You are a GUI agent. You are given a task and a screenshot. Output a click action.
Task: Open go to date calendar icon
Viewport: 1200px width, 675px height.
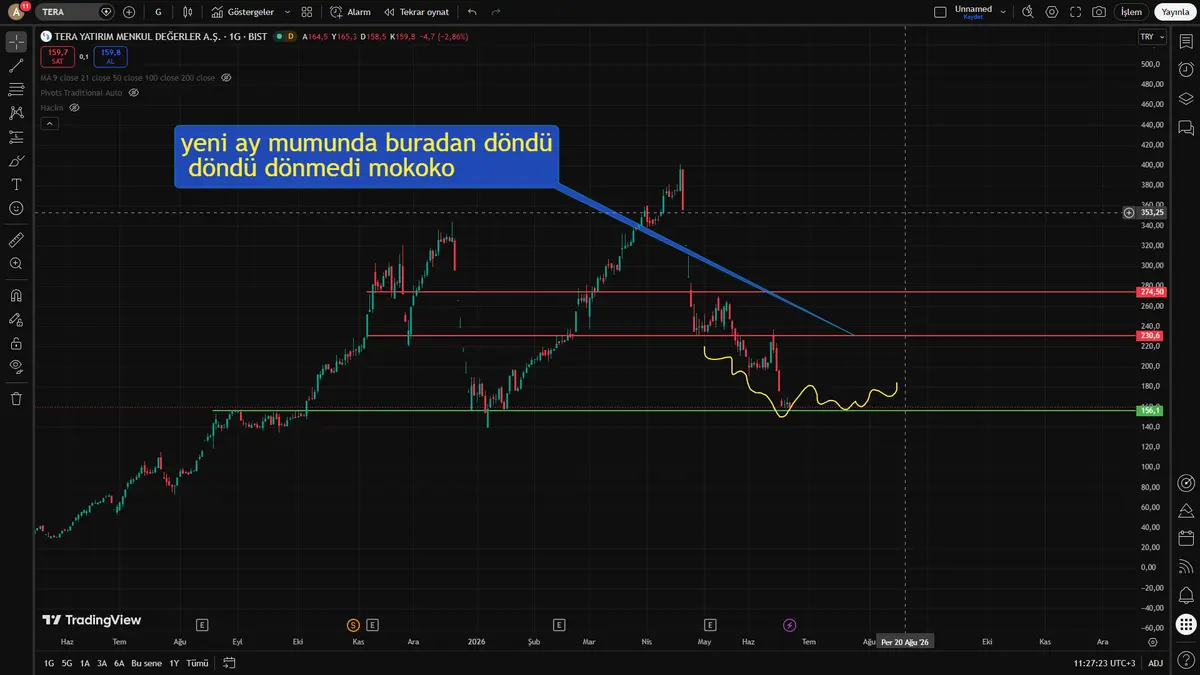[x=229, y=663]
